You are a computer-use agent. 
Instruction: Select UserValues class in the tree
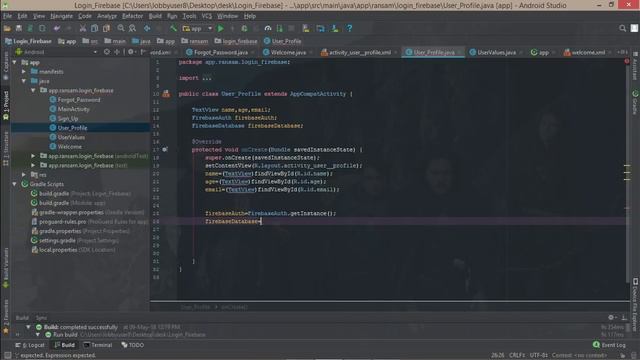(71, 138)
